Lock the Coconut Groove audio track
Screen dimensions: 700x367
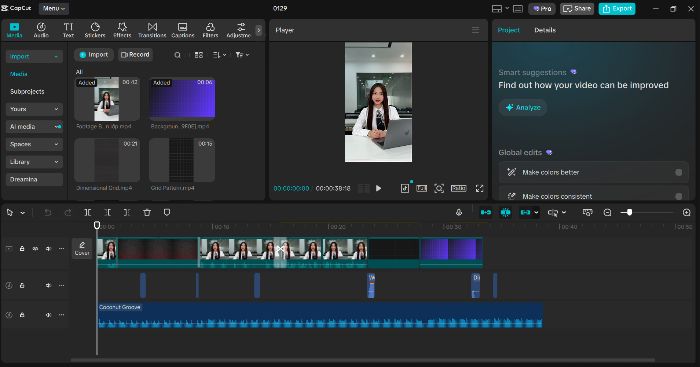(22, 315)
